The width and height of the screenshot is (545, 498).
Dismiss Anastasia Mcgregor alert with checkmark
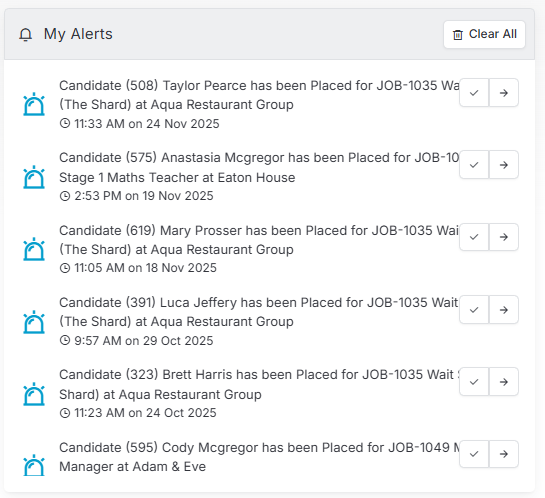[x=474, y=165]
